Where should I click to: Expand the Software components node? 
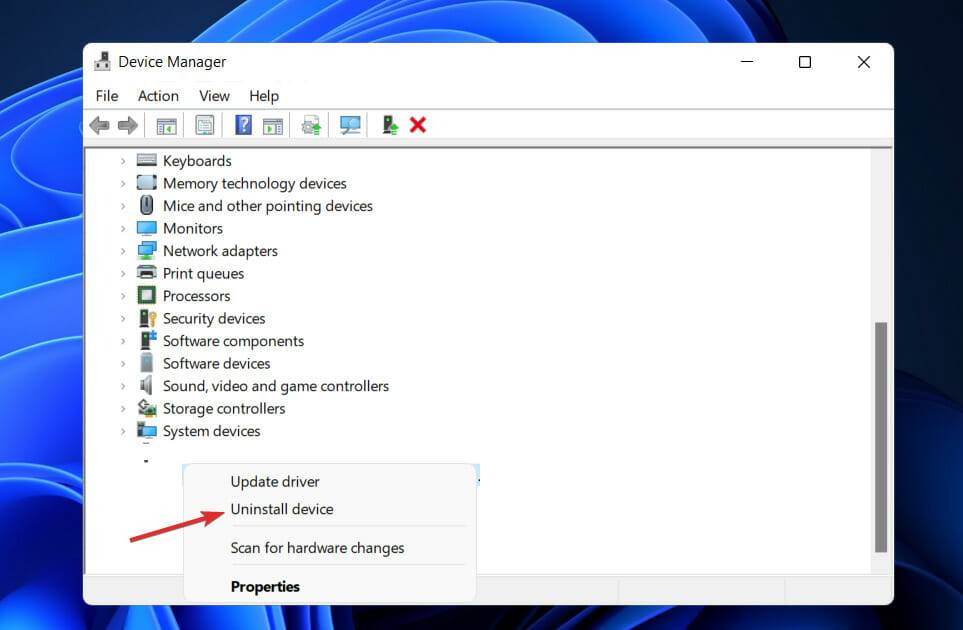123,341
